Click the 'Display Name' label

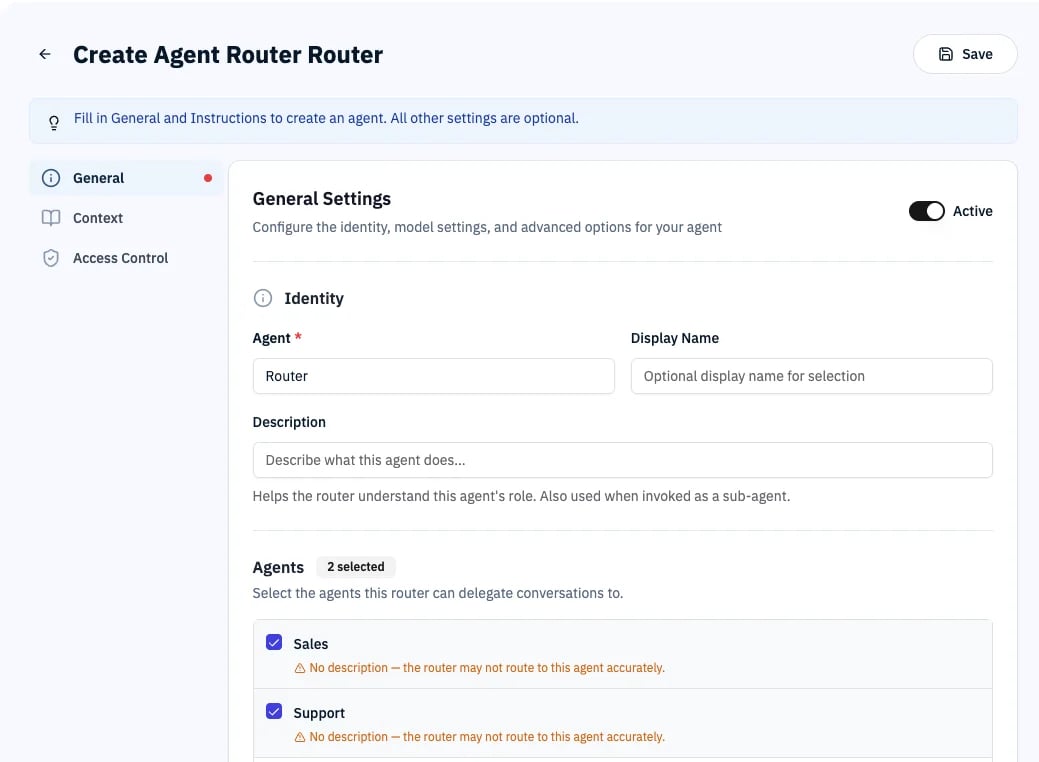tap(675, 338)
